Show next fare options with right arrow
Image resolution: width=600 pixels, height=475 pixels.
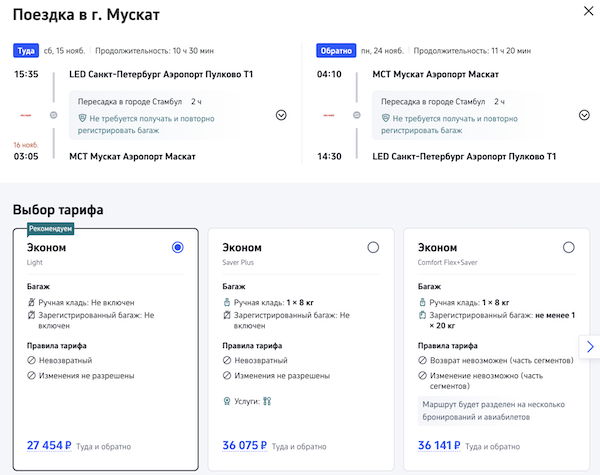(589, 346)
